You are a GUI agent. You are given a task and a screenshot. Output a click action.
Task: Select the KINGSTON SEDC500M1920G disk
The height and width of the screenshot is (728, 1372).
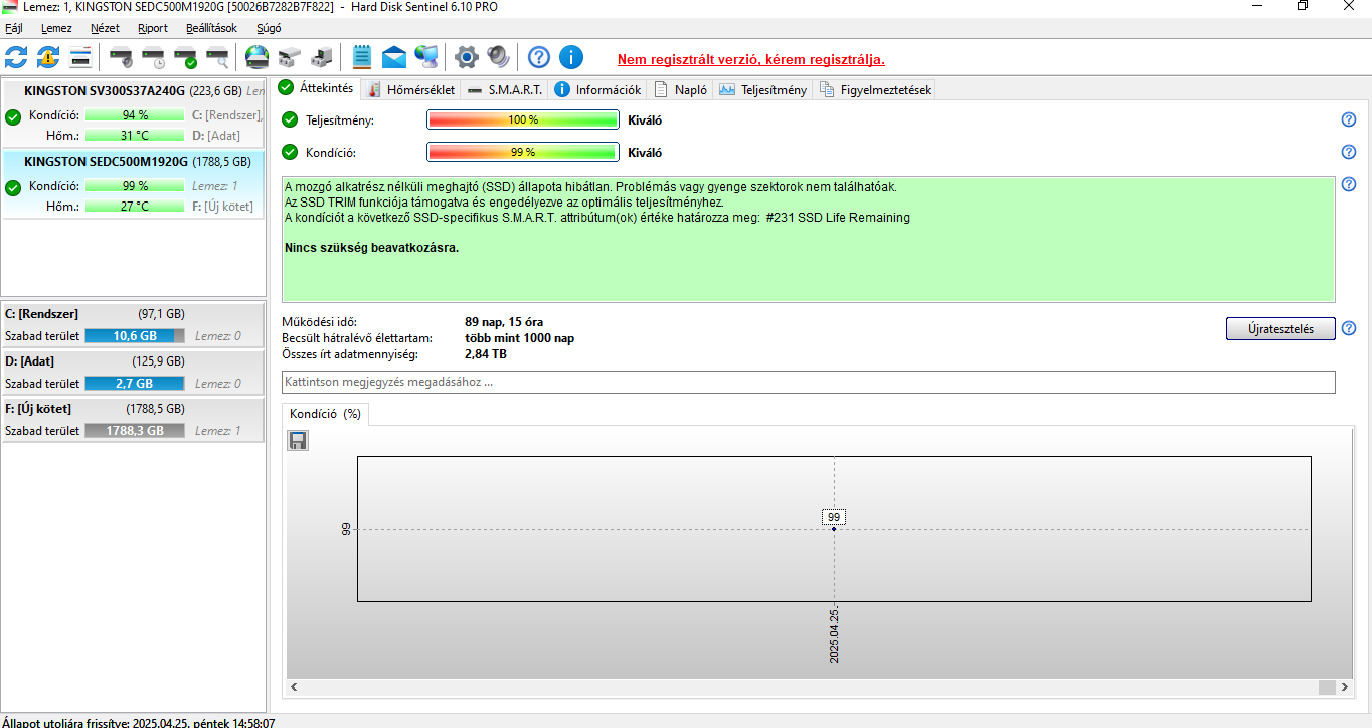pyautogui.click(x=134, y=184)
